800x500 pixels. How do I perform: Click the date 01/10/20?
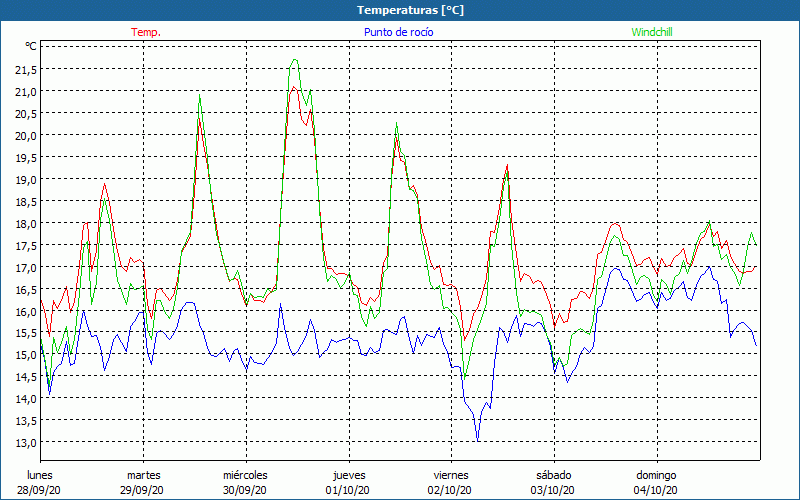pyautogui.click(x=347, y=490)
